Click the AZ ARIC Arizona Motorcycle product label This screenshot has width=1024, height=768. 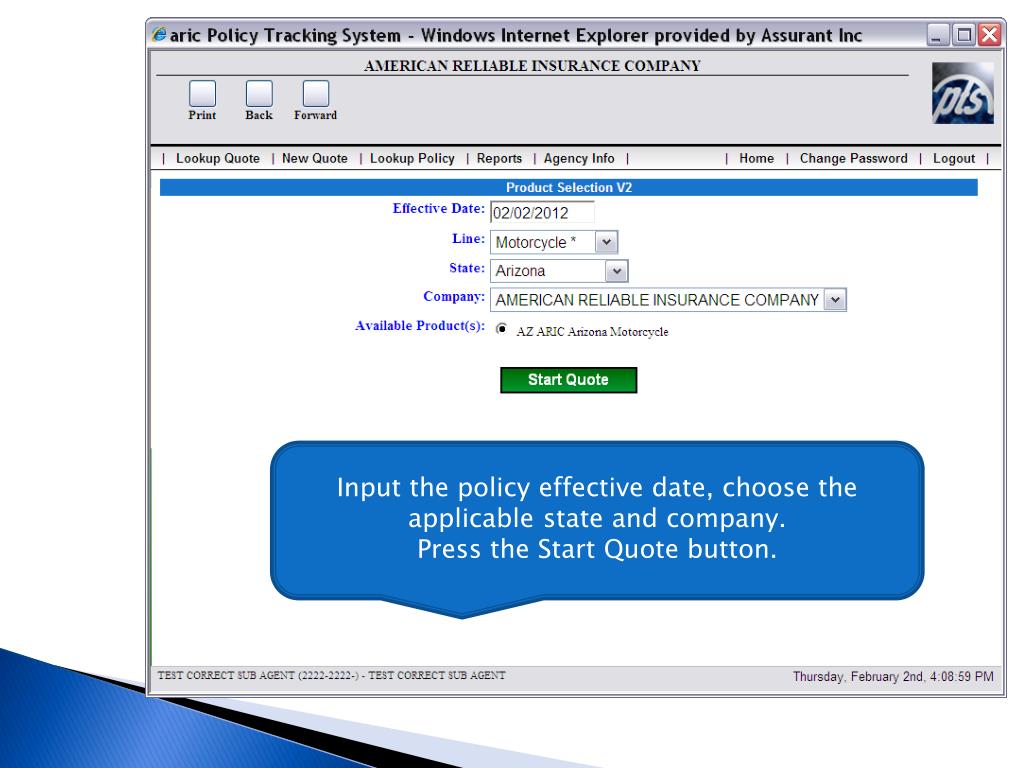(x=592, y=332)
